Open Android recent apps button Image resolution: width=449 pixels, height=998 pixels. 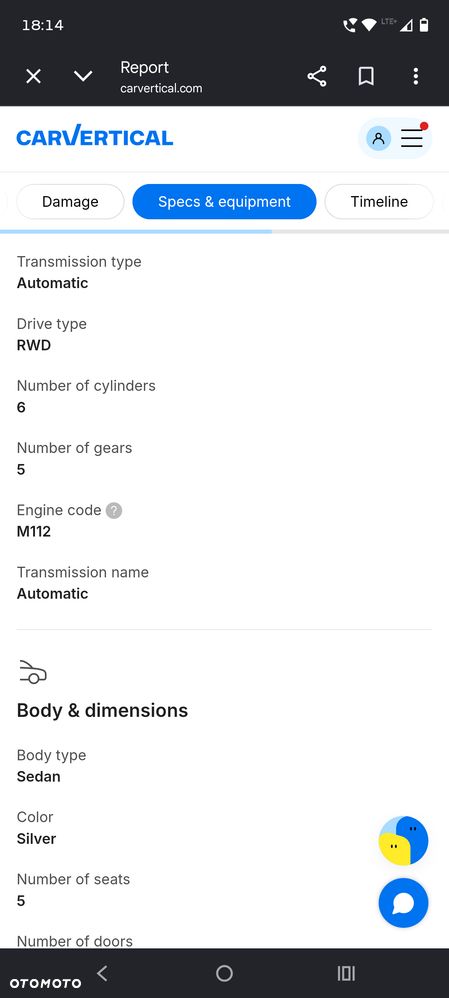tap(346, 973)
